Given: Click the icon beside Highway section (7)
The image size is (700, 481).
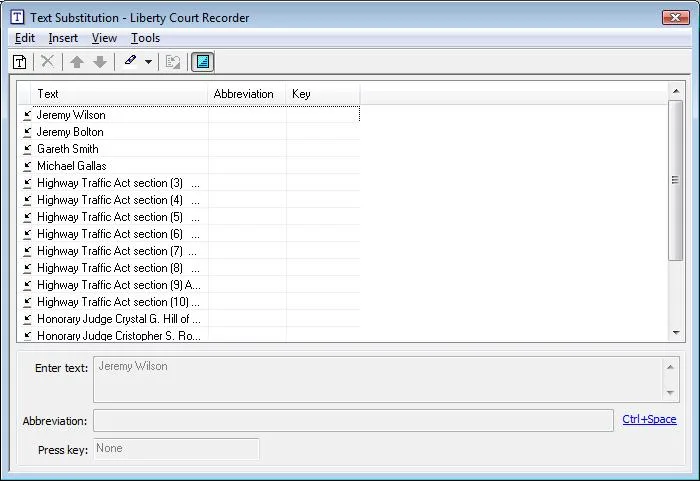Looking at the screenshot, I should [x=27, y=251].
